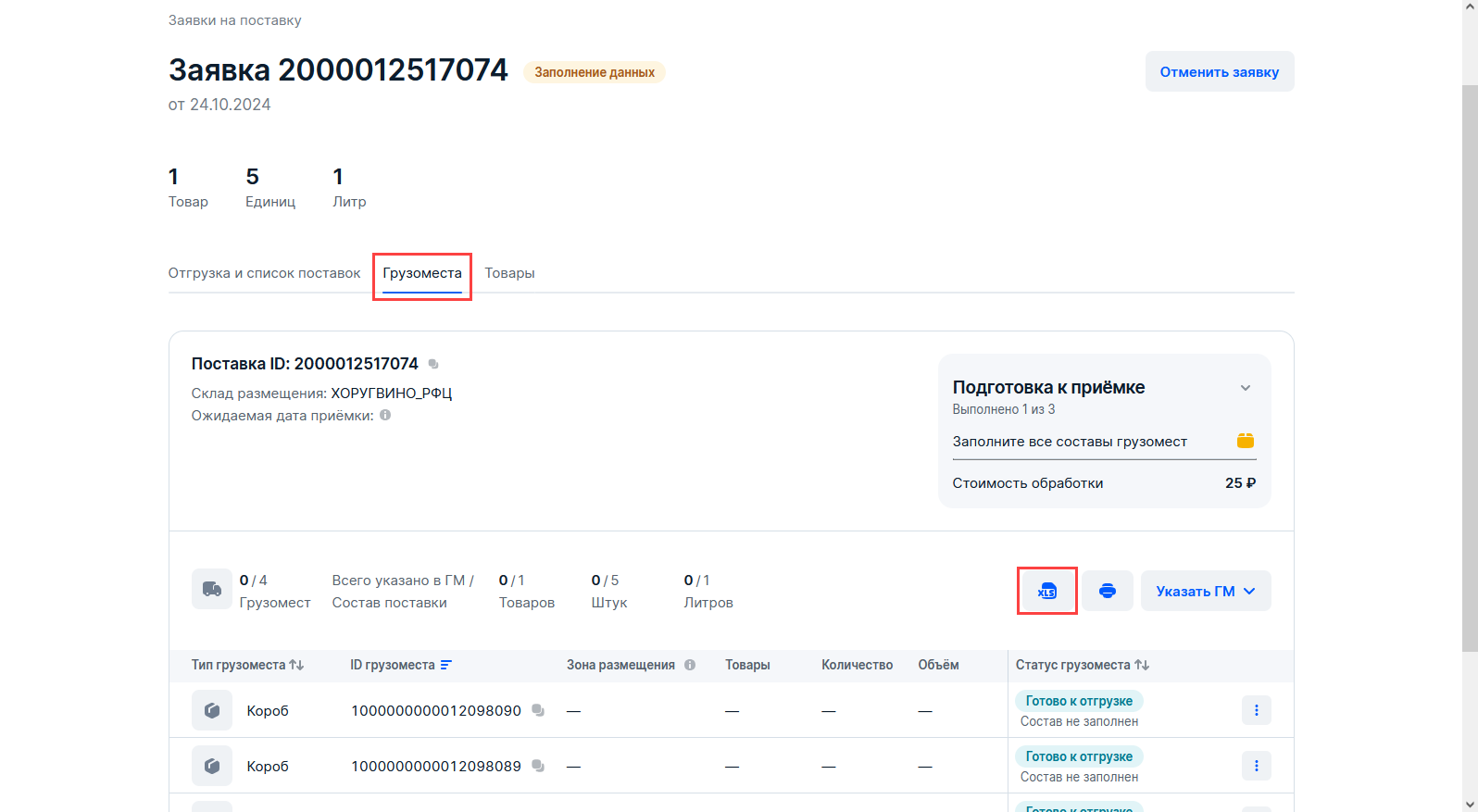Open actions menu for box ending 8089

tap(1256, 766)
